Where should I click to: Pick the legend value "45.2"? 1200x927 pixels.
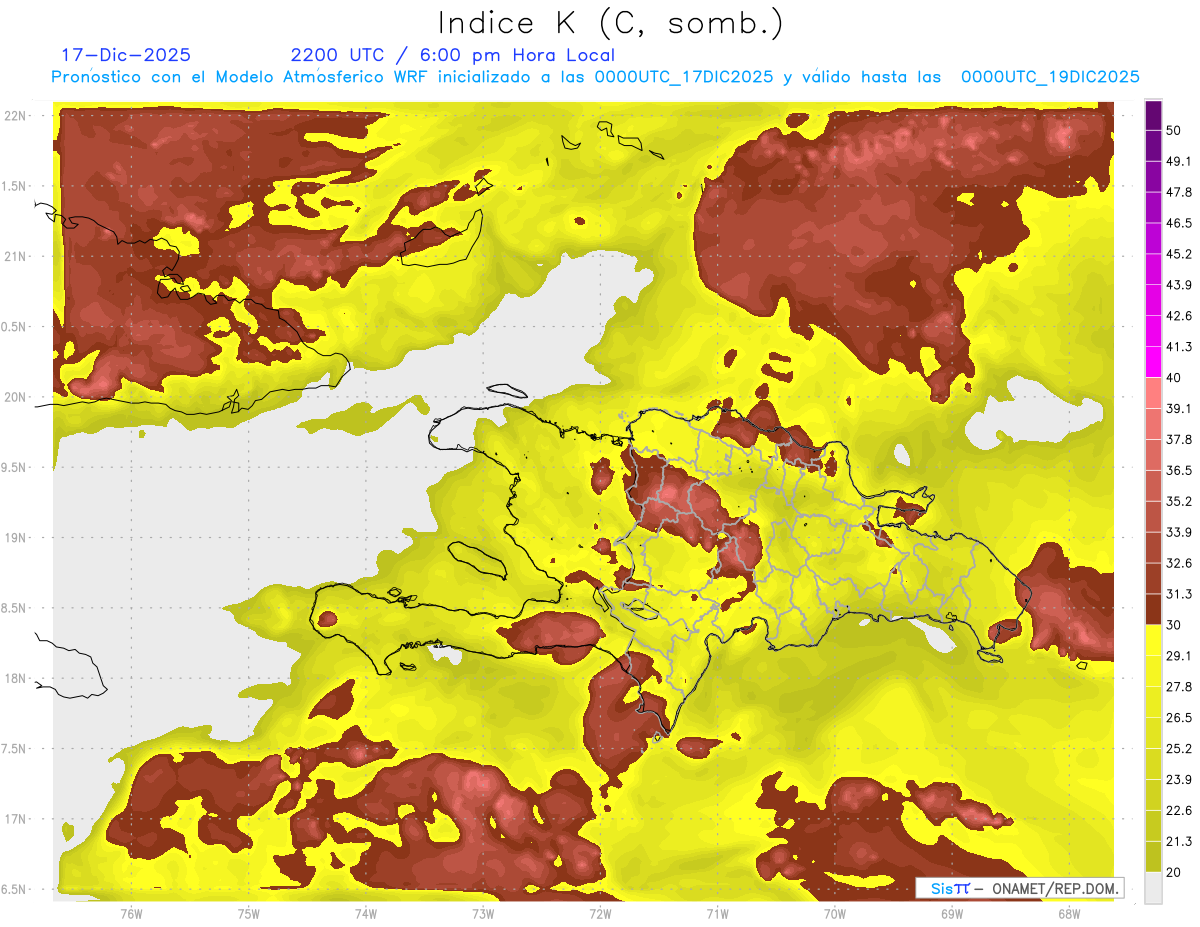pos(1178,254)
